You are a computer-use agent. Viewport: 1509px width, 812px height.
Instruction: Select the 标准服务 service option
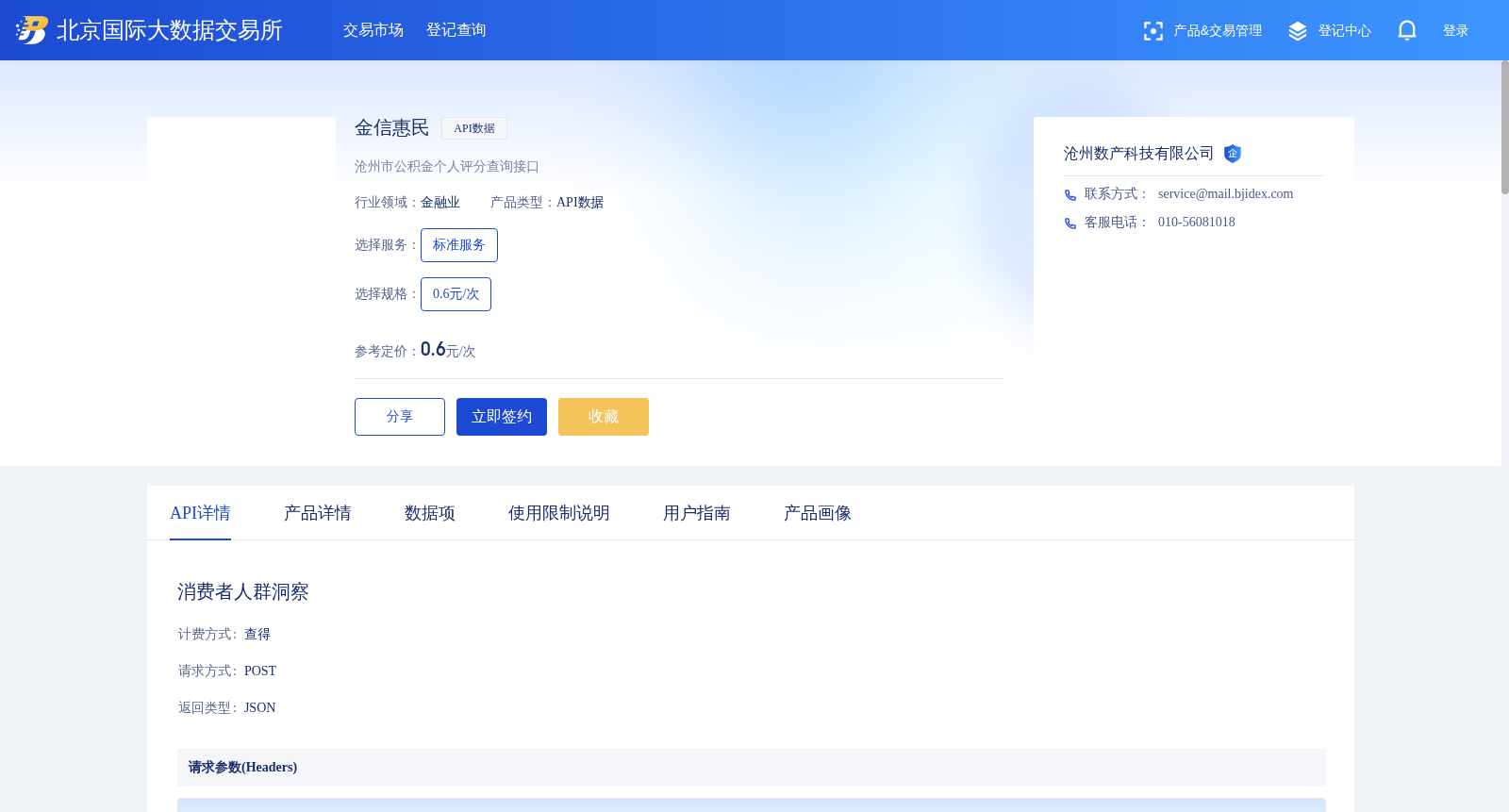pyautogui.click(x=459, y=245)
